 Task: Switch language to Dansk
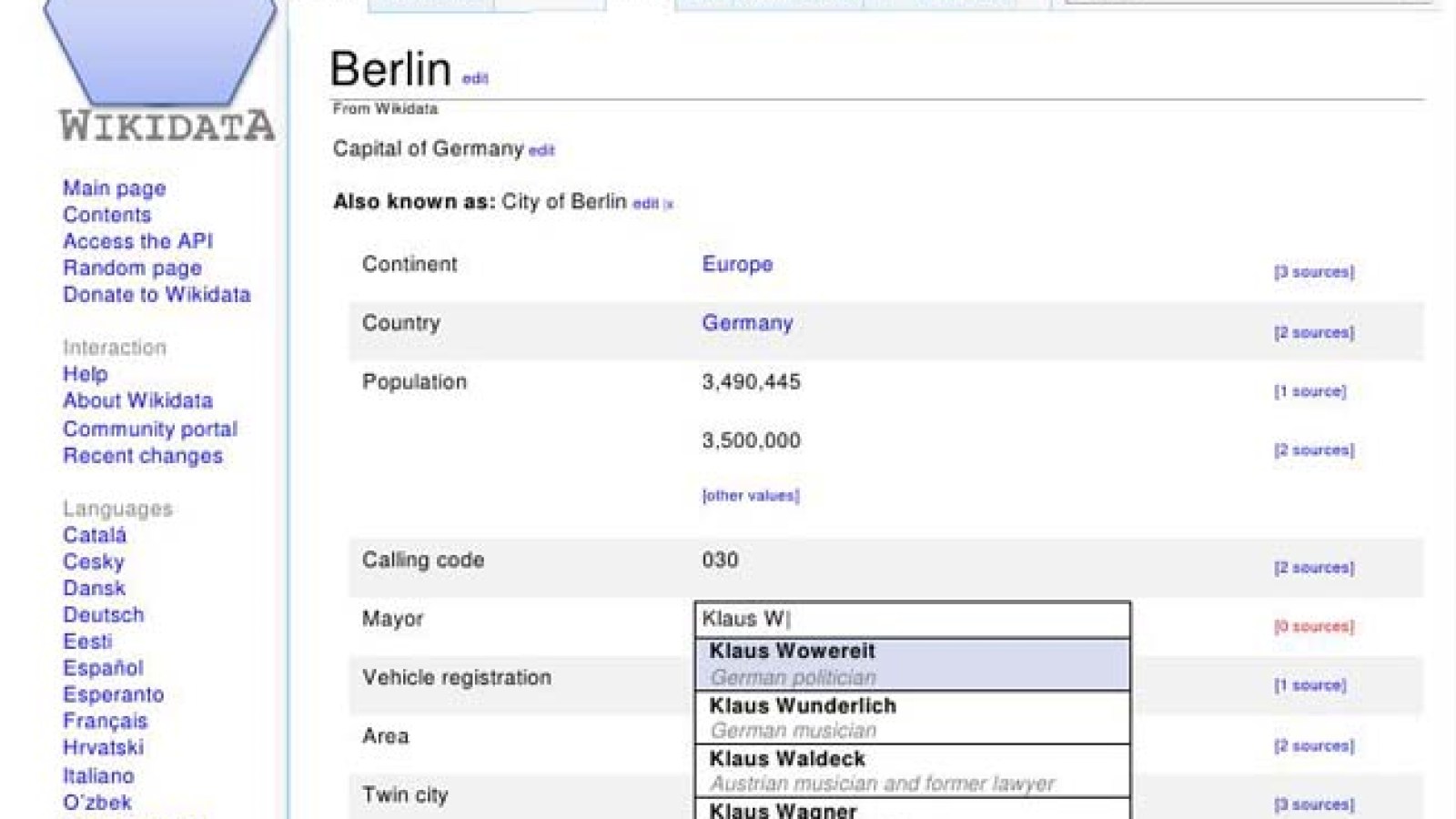[x=94, y=588]
